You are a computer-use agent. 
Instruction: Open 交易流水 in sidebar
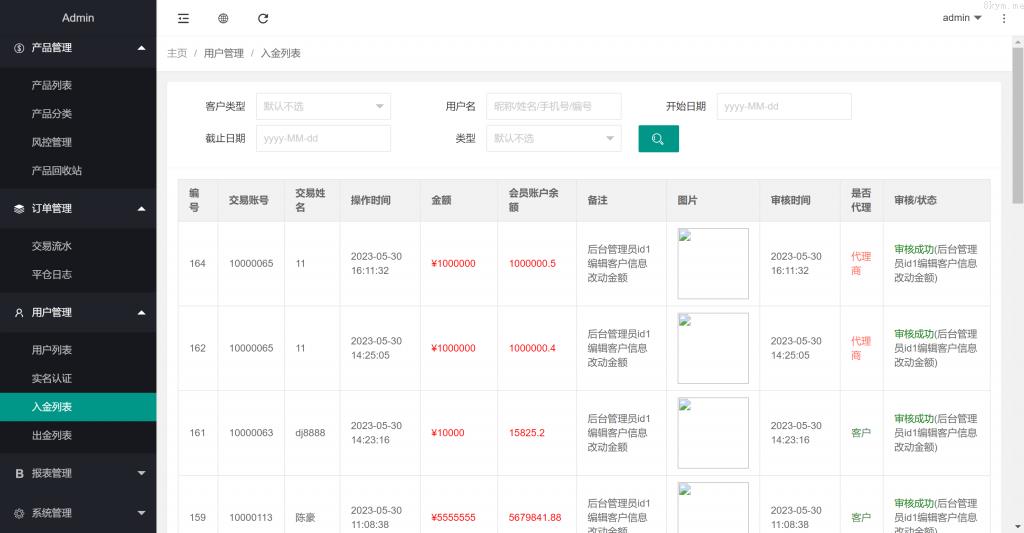(52, 246)
